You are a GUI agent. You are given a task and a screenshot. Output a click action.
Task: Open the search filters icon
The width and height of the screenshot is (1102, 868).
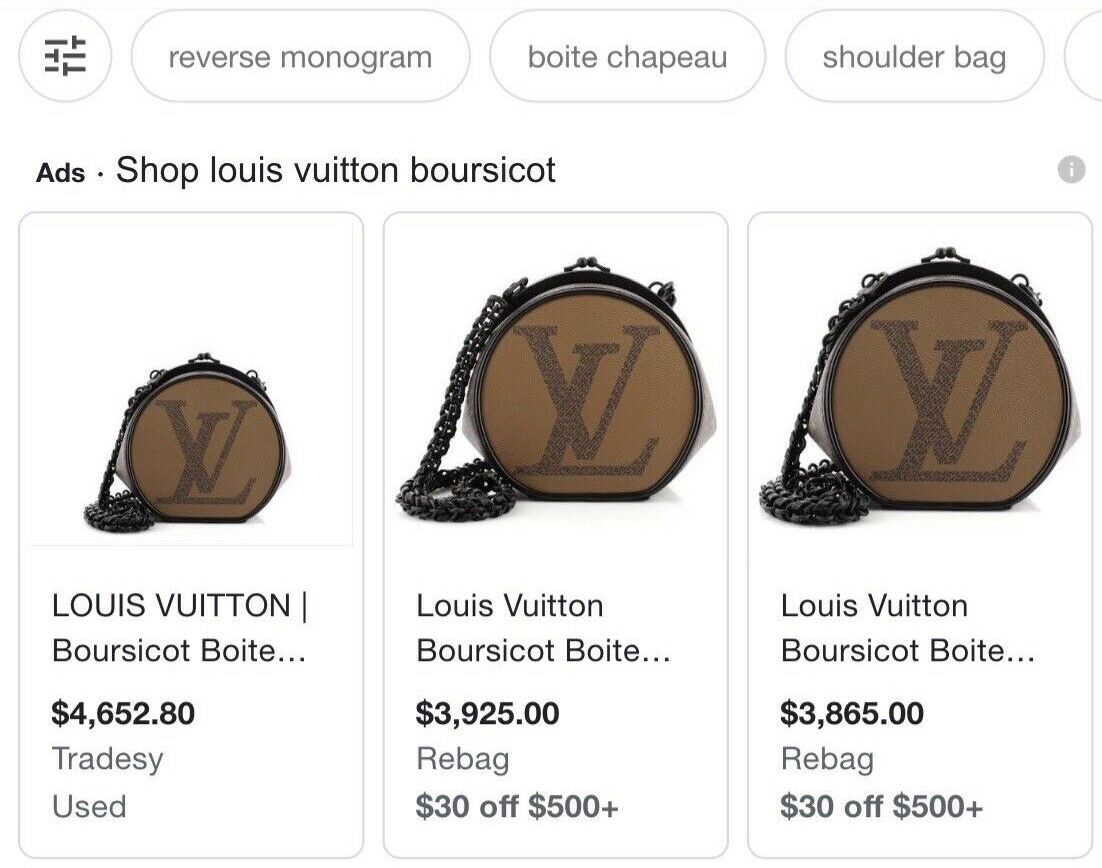click(65, 56)
